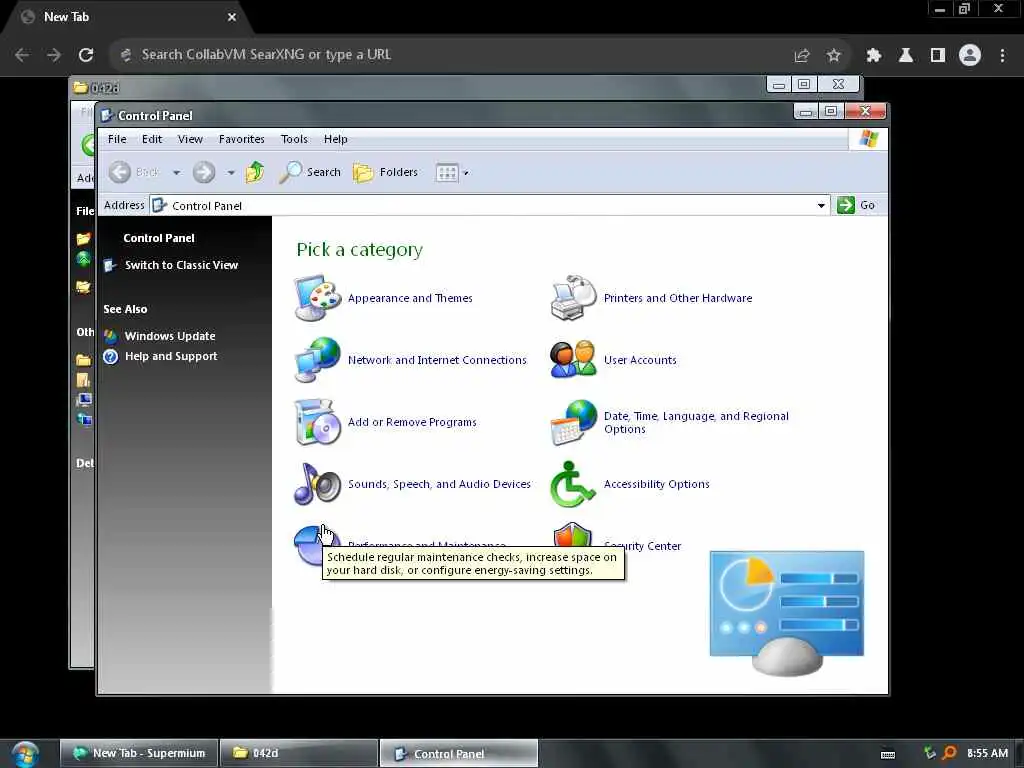
Task: Switch to the 042d taskbar button
Action: pos(299,754)
